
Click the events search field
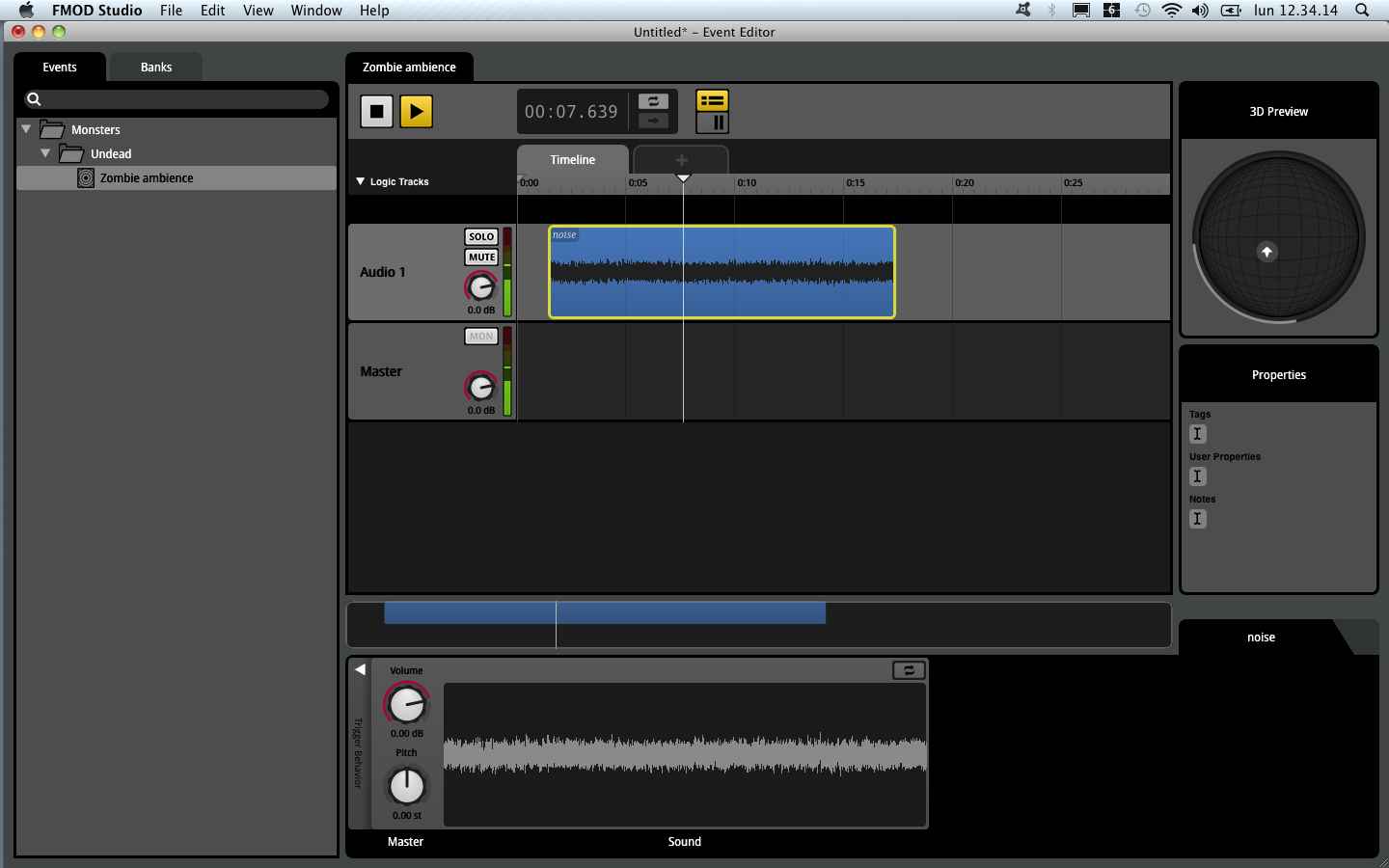(177, 98)
